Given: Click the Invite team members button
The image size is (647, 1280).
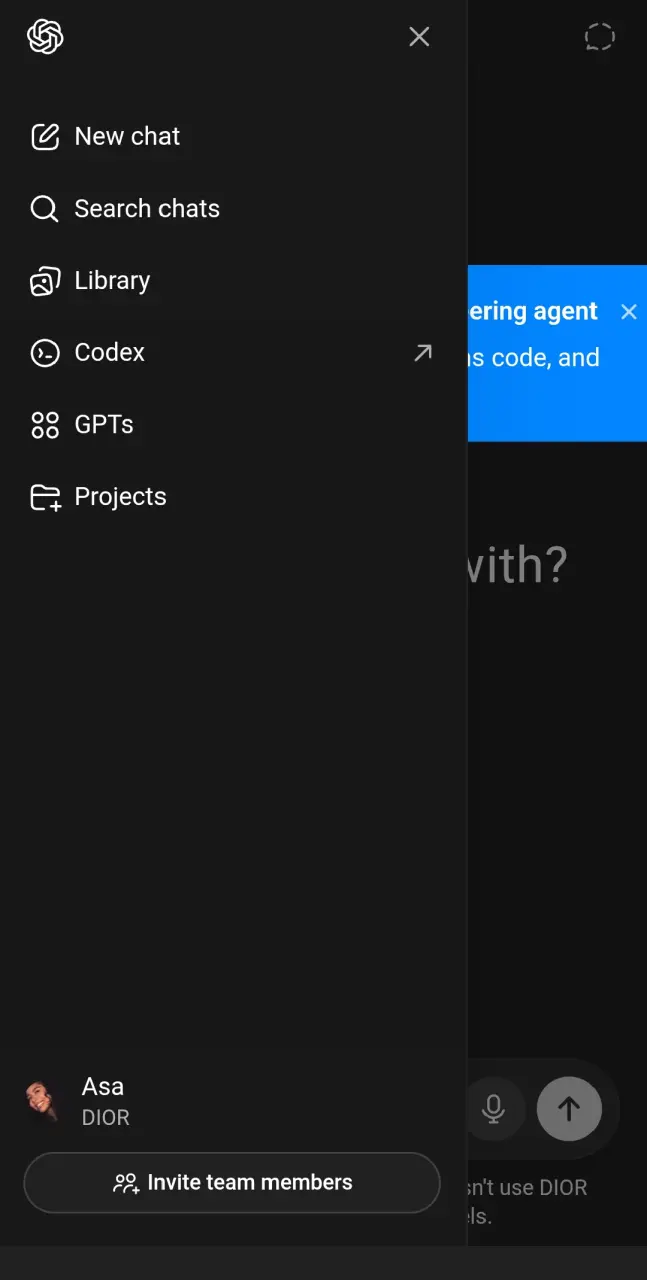Looking at the screenshot, I should tap(232, 1182).
